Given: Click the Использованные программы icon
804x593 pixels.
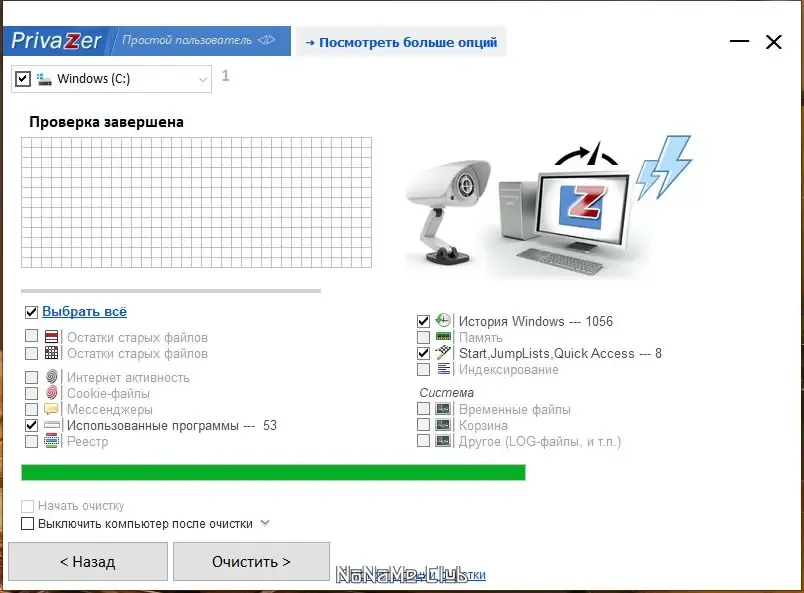Looking at the screenshot, I should (x=52, y=425).
